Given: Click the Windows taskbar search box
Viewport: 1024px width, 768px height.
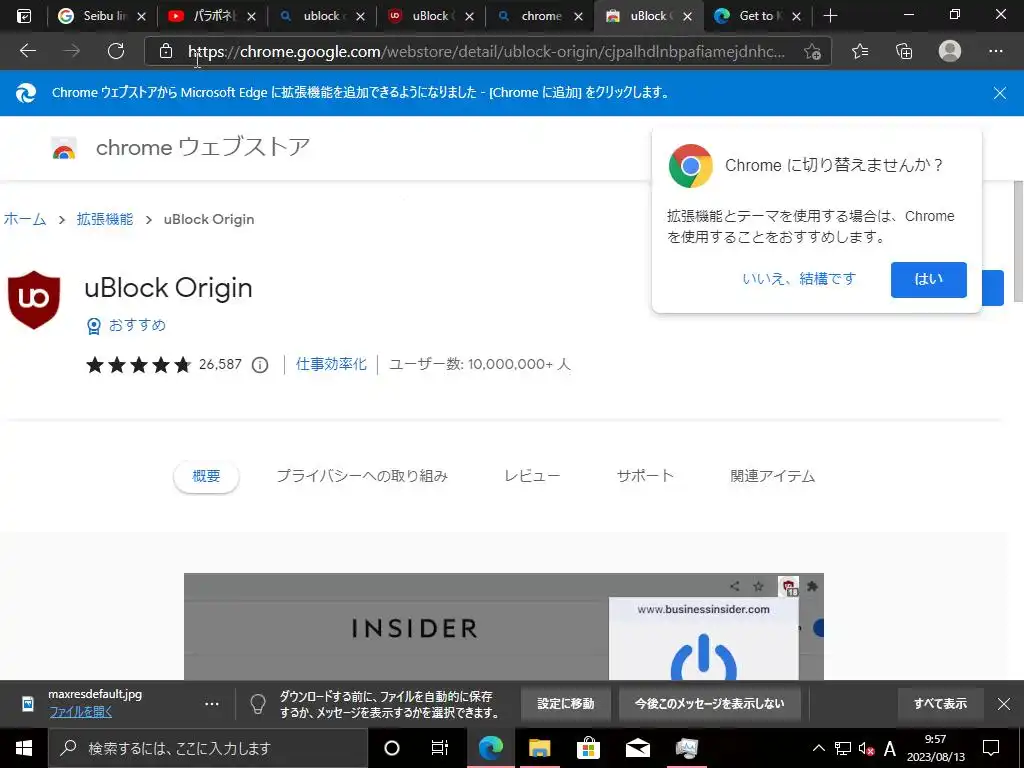Looking at the screenshot, I should (208, 748).
